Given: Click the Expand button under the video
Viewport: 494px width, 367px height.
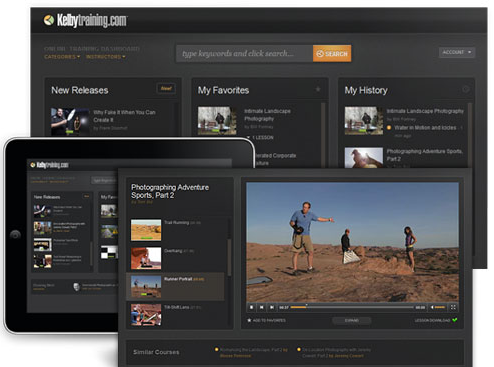Looking at the screenshot, I should coord(352,320).
